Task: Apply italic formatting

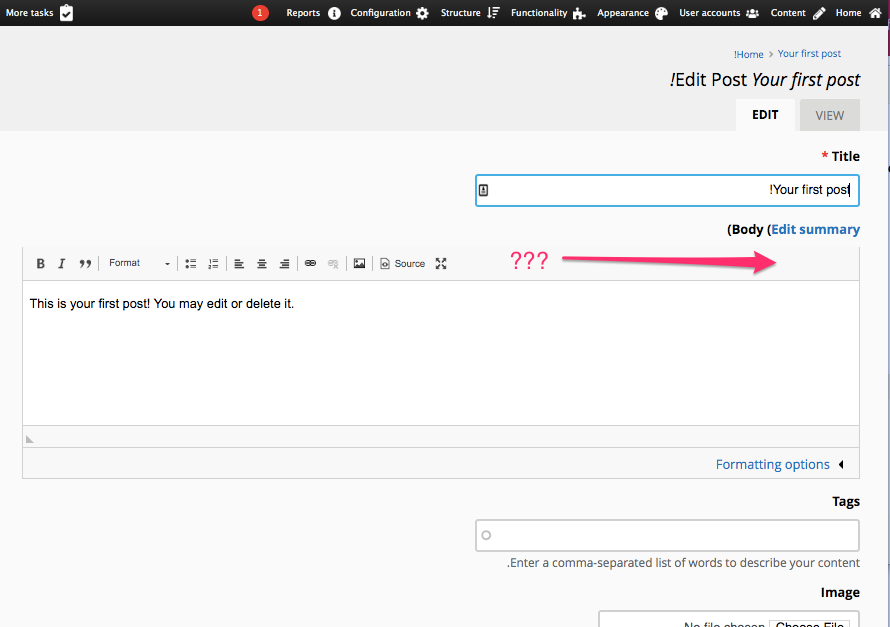Action: point(61,263)
